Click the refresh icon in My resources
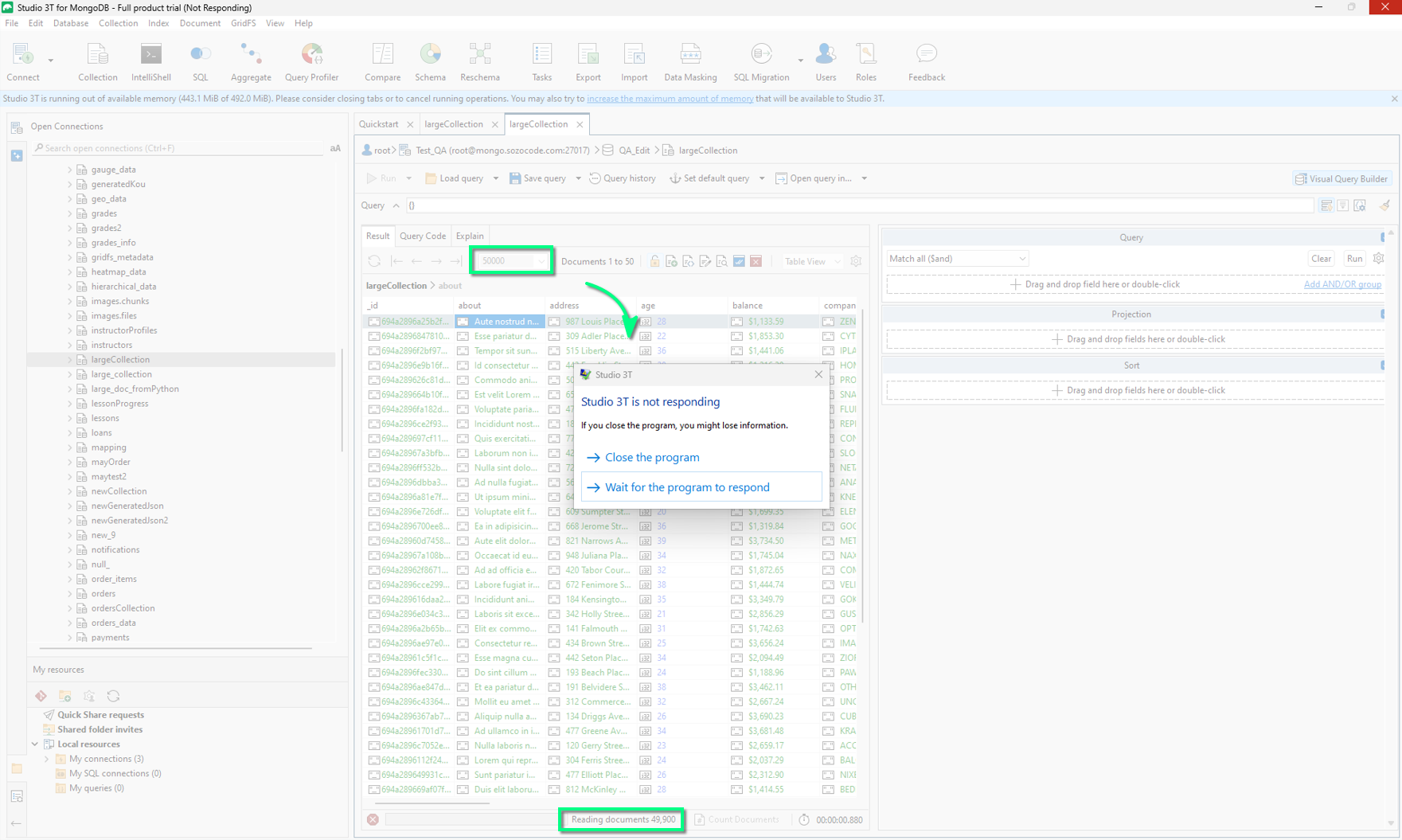Image resolution: width=1402 pixels, height=840 pixels. 113,696
